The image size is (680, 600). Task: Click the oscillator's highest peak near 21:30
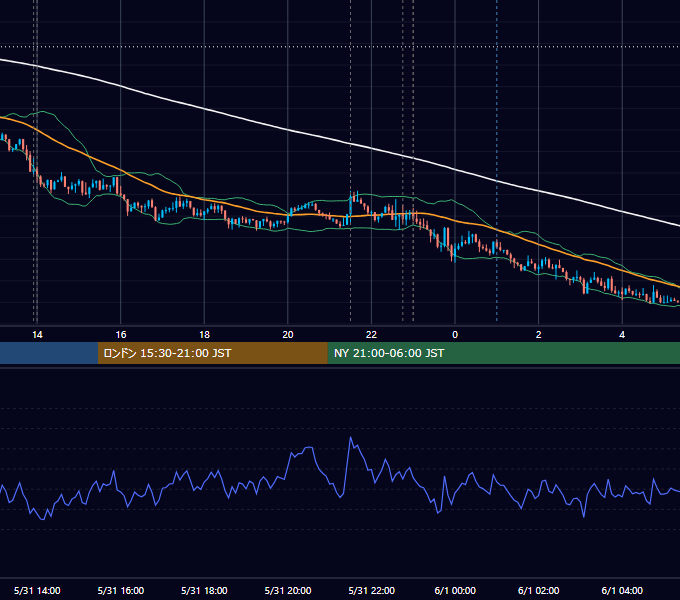tap(351, 438)
